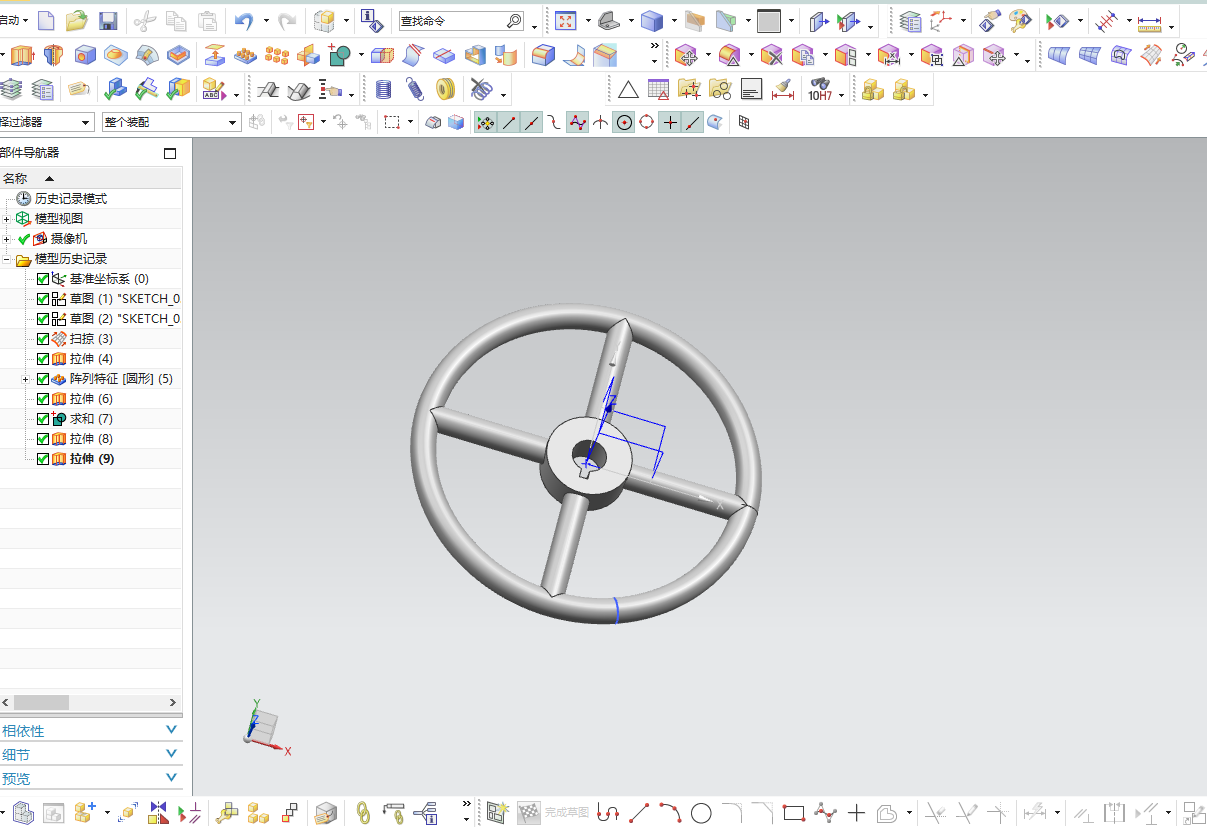Sort by the 名称 column header
This screenshot has height=827, width=1207.
point(91,178)
